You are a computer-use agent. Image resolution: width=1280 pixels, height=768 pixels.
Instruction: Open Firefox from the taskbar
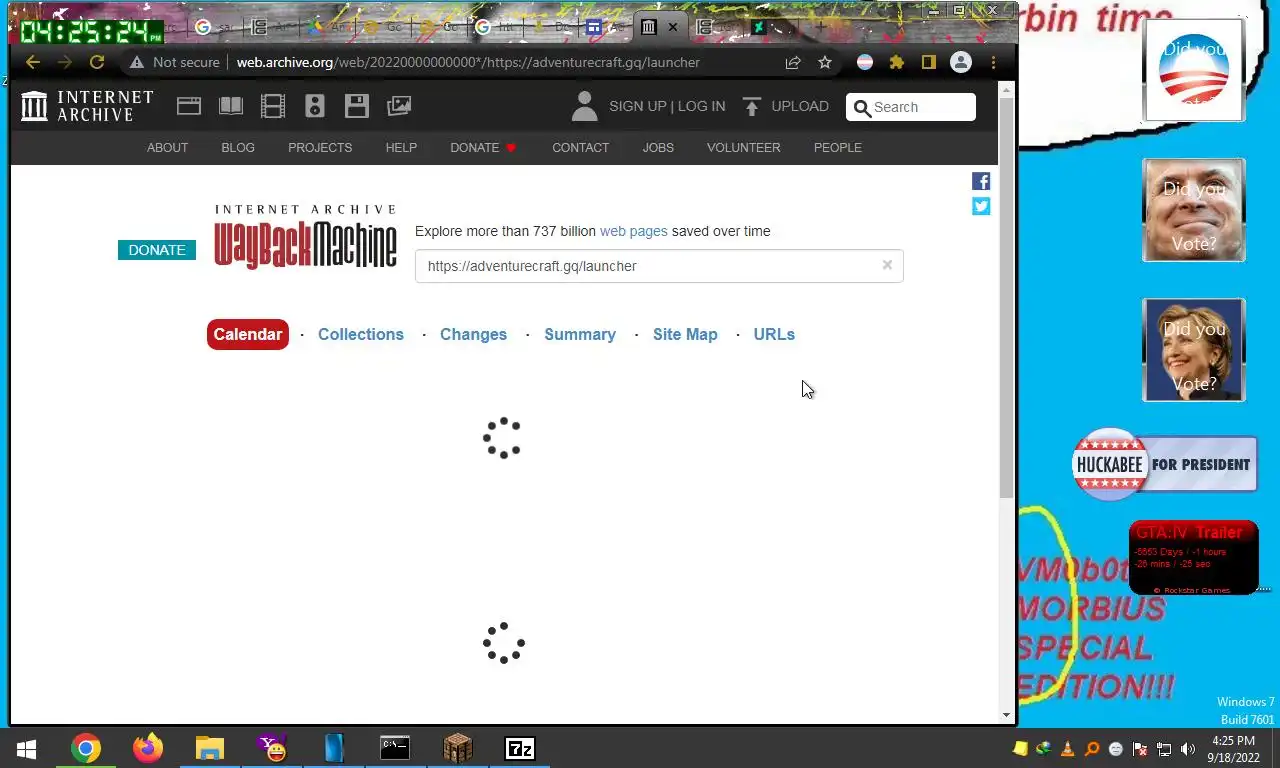tap(148, 748)
